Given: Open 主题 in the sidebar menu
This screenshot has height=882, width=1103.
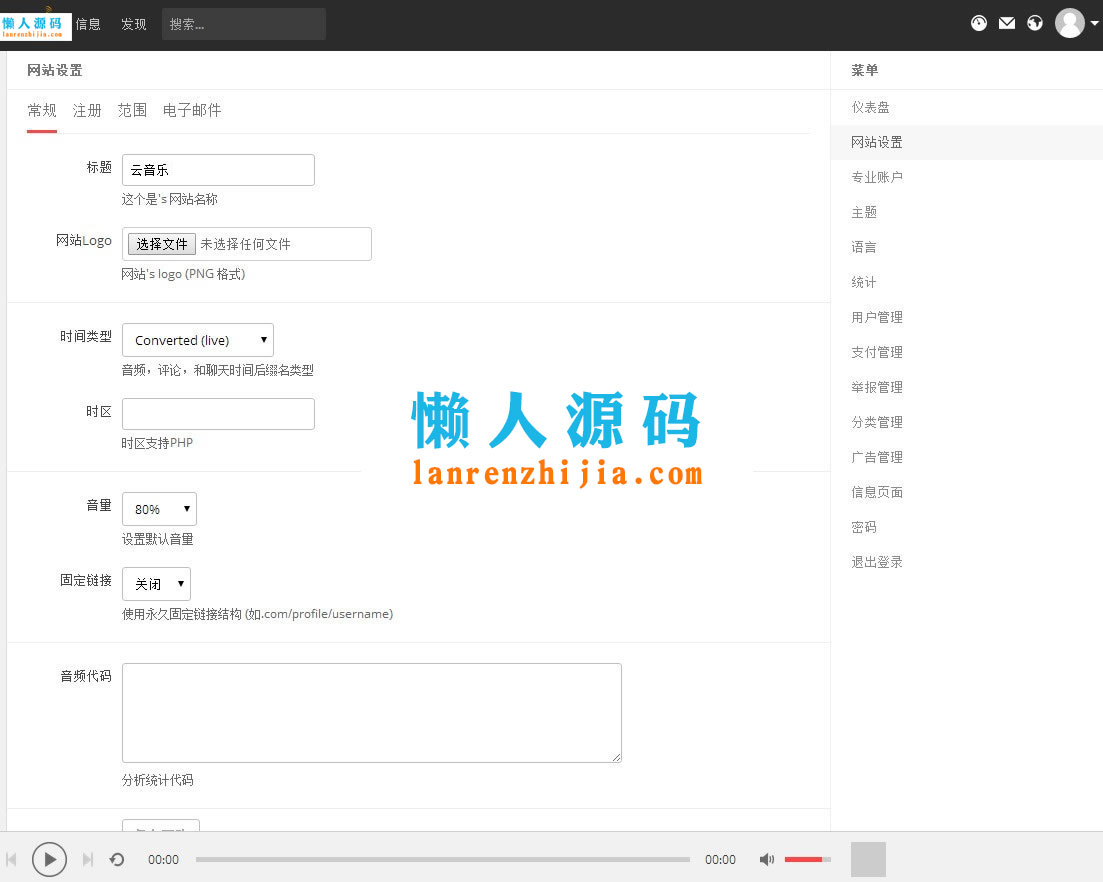Looking at the screenshot, I should click(864, 212).
